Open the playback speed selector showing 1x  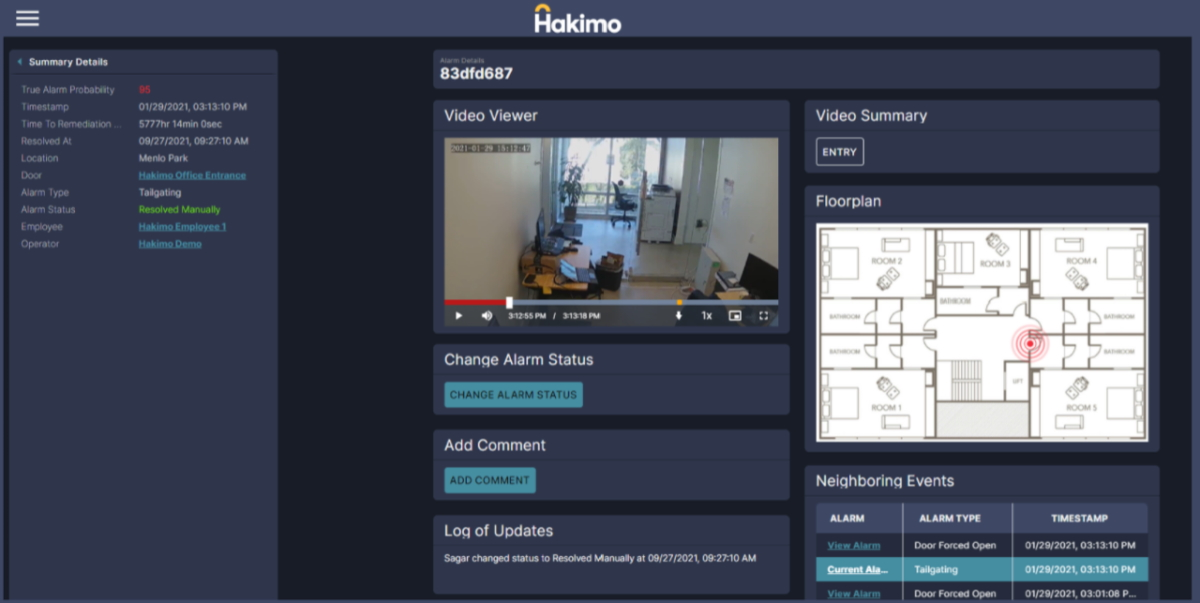coord(706,315)
